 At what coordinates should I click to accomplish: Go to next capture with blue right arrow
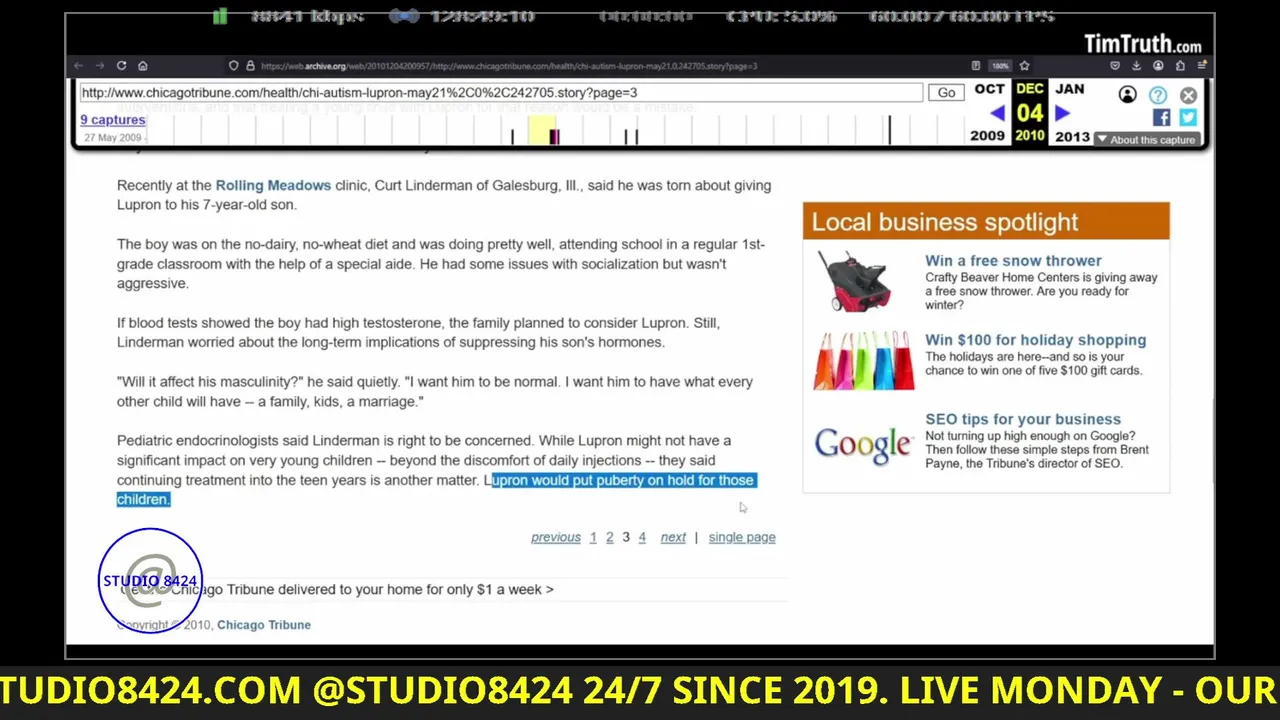coord(1063,113)
